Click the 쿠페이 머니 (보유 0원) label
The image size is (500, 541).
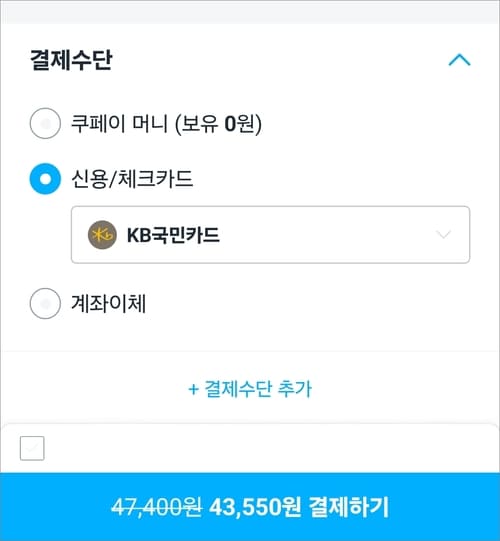(x=166, y=124)
